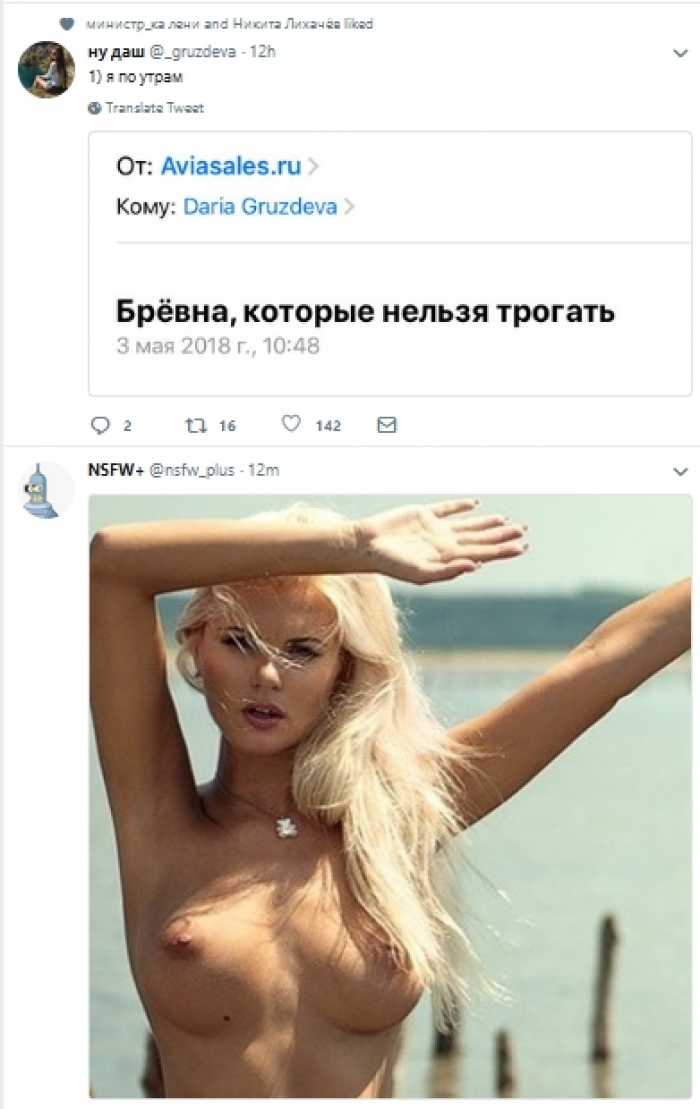Open the @nsfw_plus handle link
700x1109 pixels.
click(x=191, y=470)
